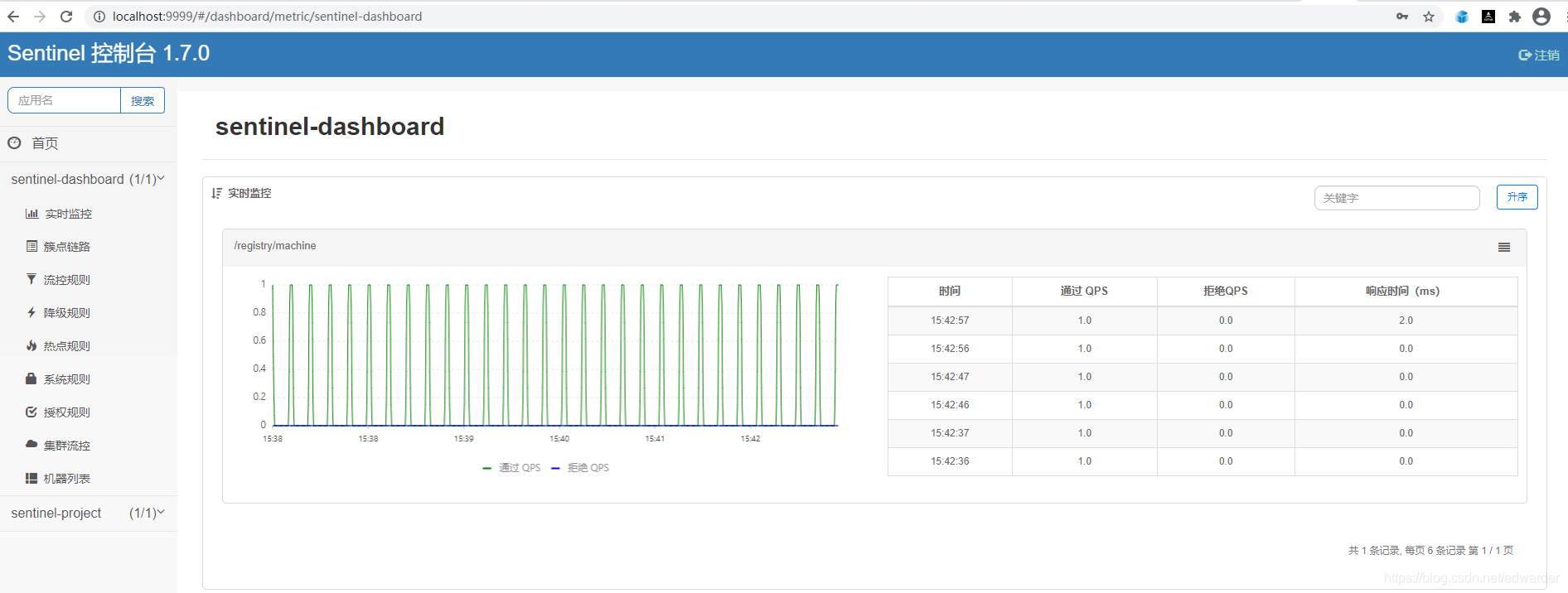The height and width of the screenshot is (593, 1568).
Task: Click the 15:42:37 time cell
Action: click(950, 433)
